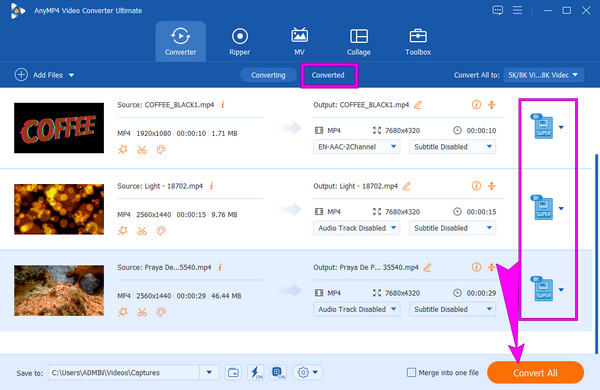Toggle the lightning acceleration icon
Viewport: 600px width, 390px height.
click(256, 372)
